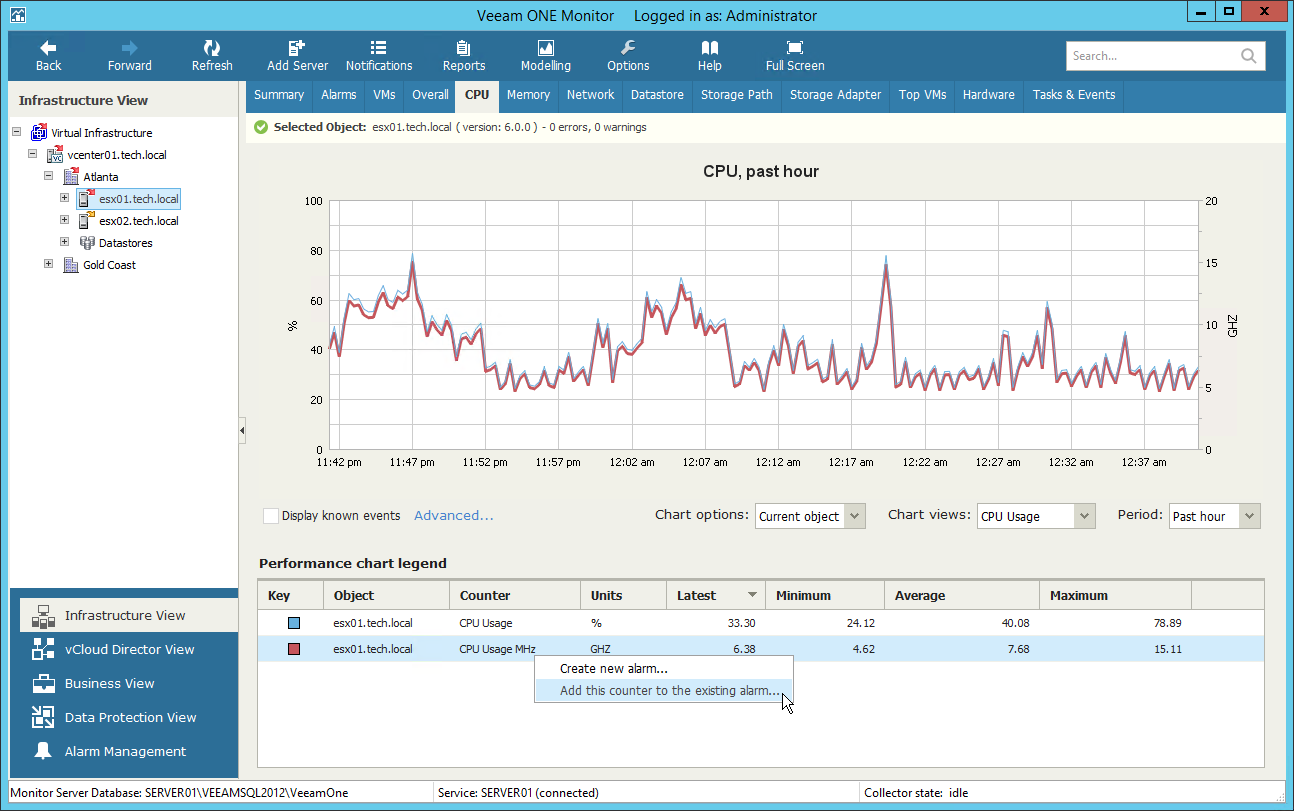Click the Forward navigation arrow
1294x811 pixels.
click(130, 55)
